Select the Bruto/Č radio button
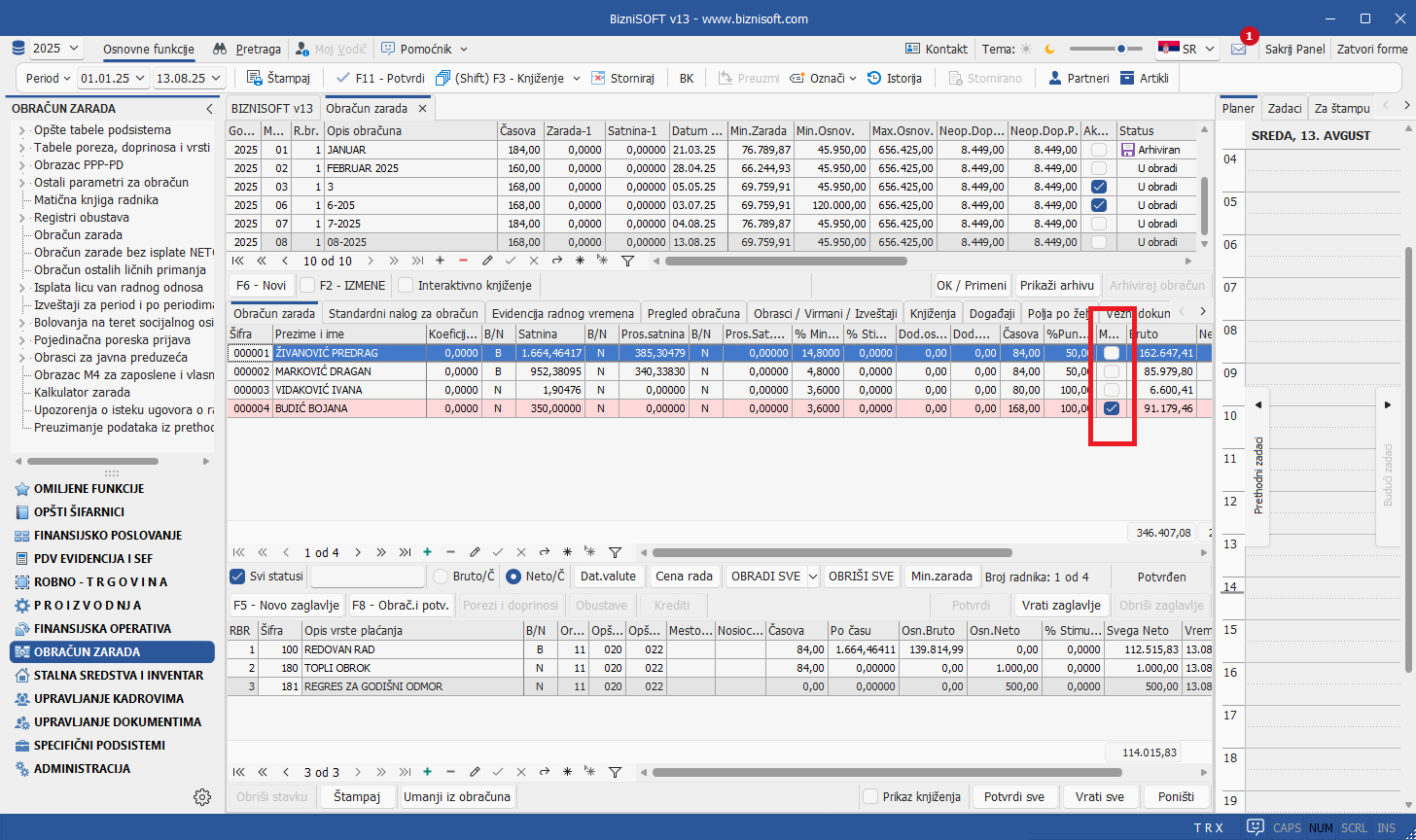The width and height of the screenshot is (1416, 840). pyautogui.click(x=441, y=577)
